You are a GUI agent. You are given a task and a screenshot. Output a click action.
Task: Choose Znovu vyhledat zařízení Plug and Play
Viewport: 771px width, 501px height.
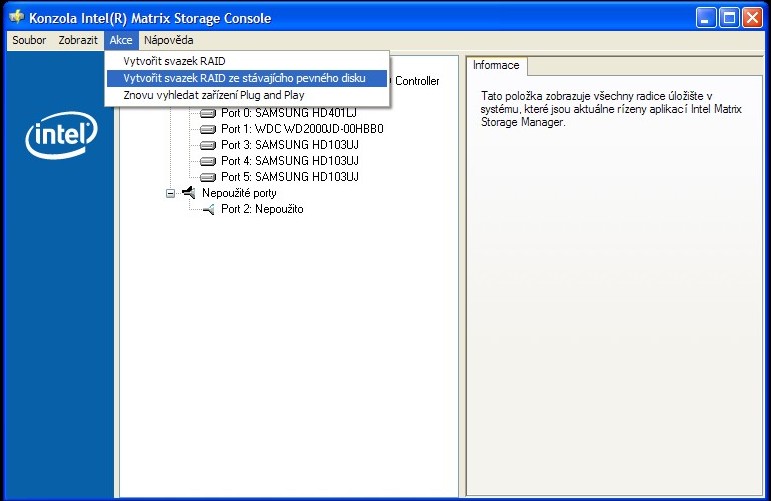(213, 95)
